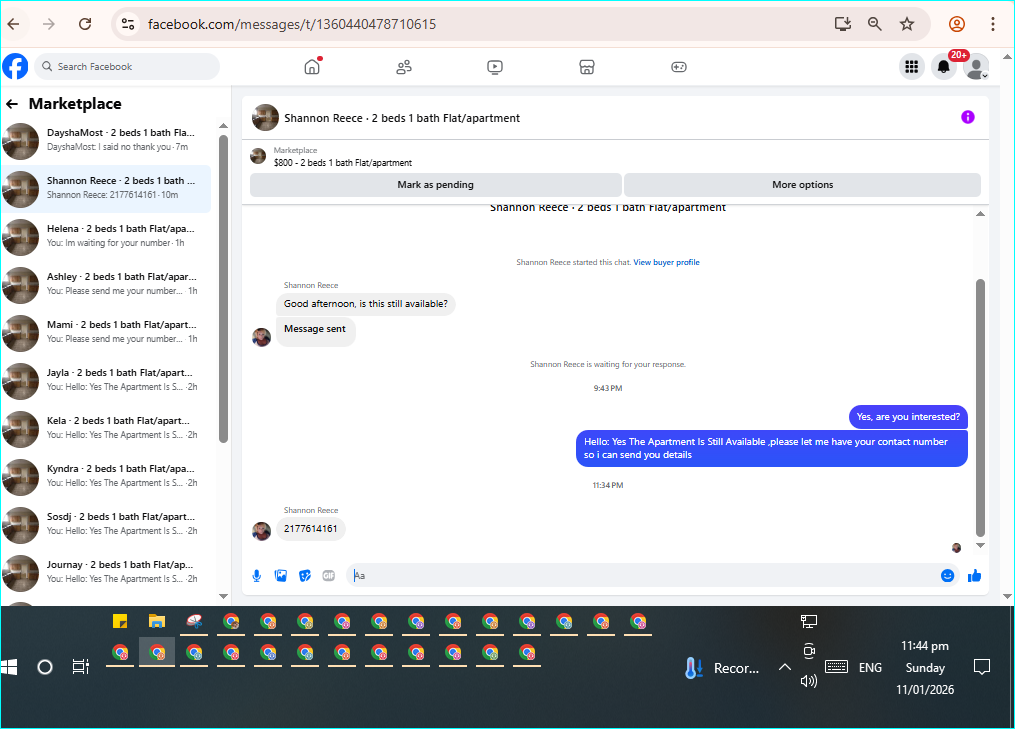Open the emoji picker smiley icon
This screenshot has width=1015, height=729.
[x=947, y=576]
